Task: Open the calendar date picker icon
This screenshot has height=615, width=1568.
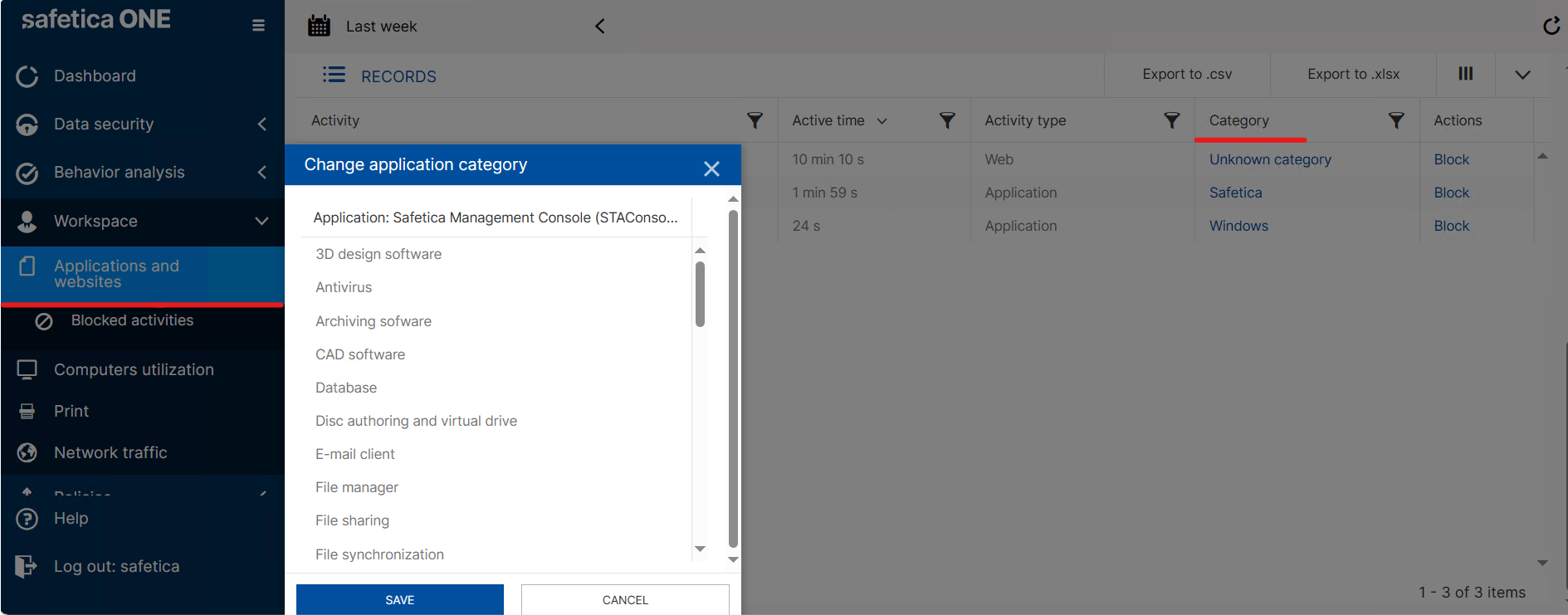Action: (319, 26)
